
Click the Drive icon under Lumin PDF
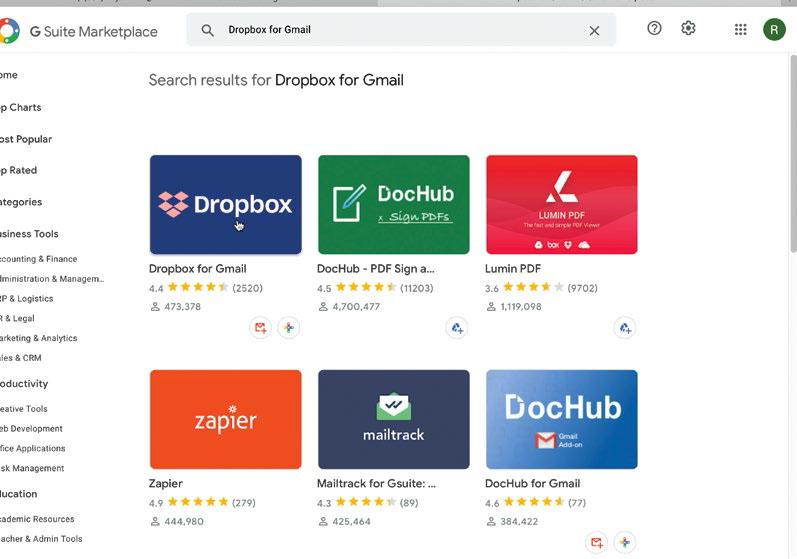pyautogui.click(x=625, y=328)
